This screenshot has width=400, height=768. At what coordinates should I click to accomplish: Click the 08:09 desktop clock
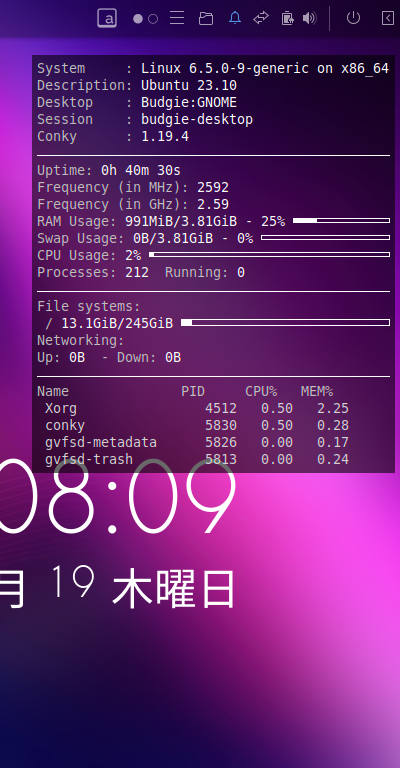point(118,497)
